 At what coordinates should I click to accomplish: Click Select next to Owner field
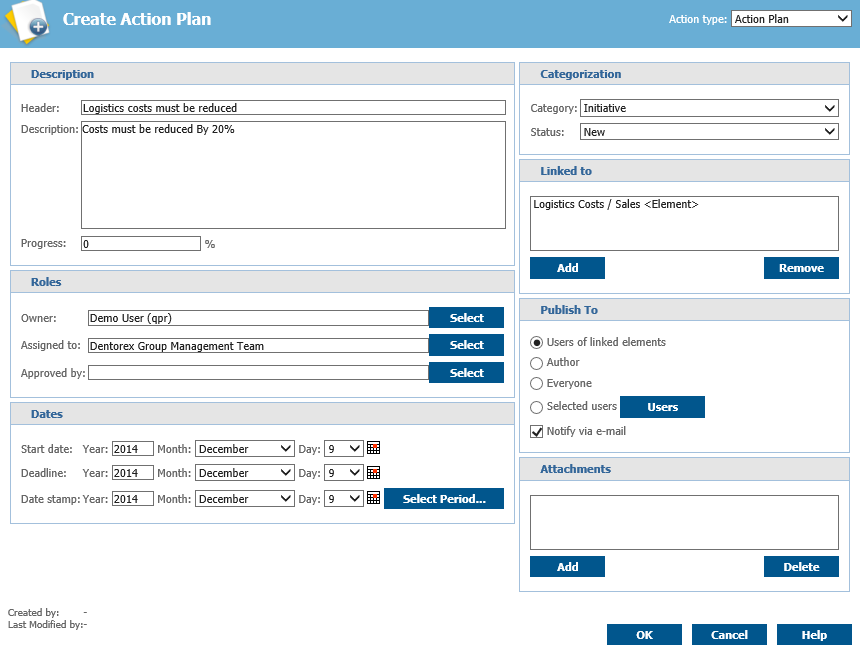pyautogui.click(x=466, y=317)
